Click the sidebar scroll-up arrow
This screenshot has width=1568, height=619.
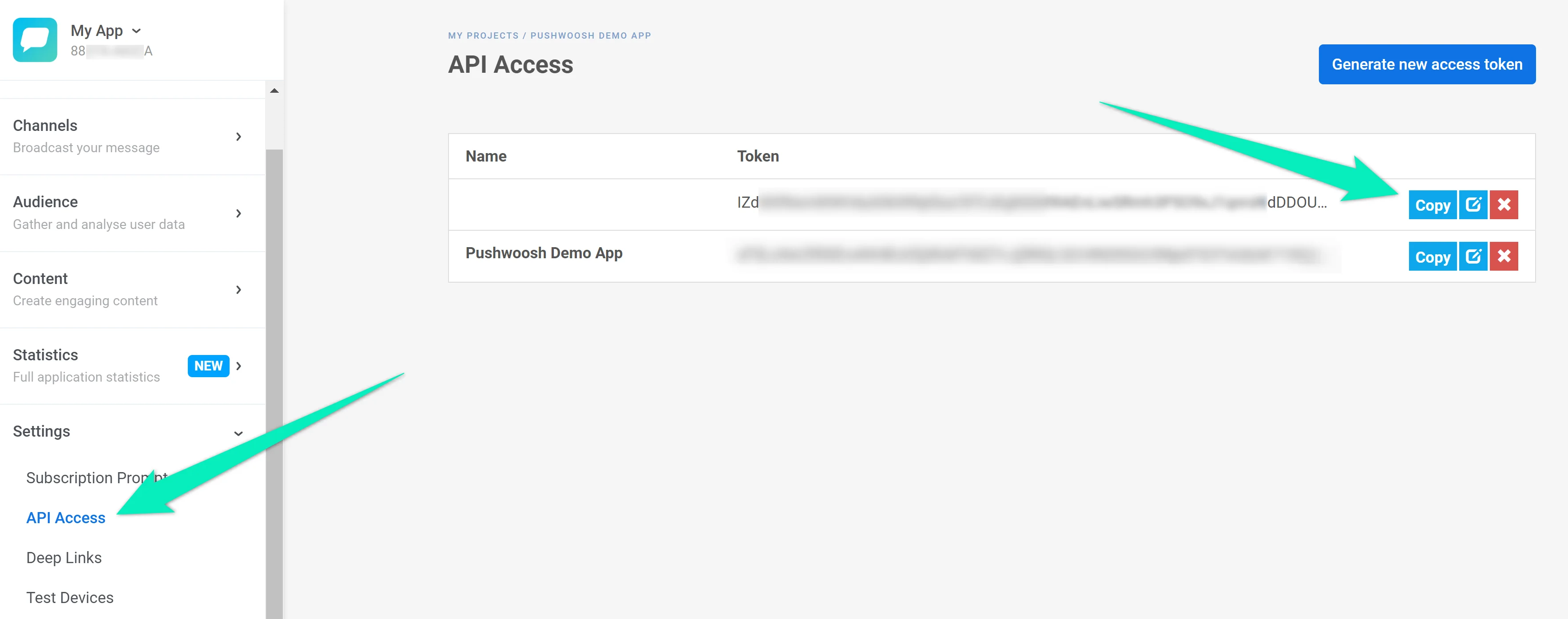[x=274, y=91]
